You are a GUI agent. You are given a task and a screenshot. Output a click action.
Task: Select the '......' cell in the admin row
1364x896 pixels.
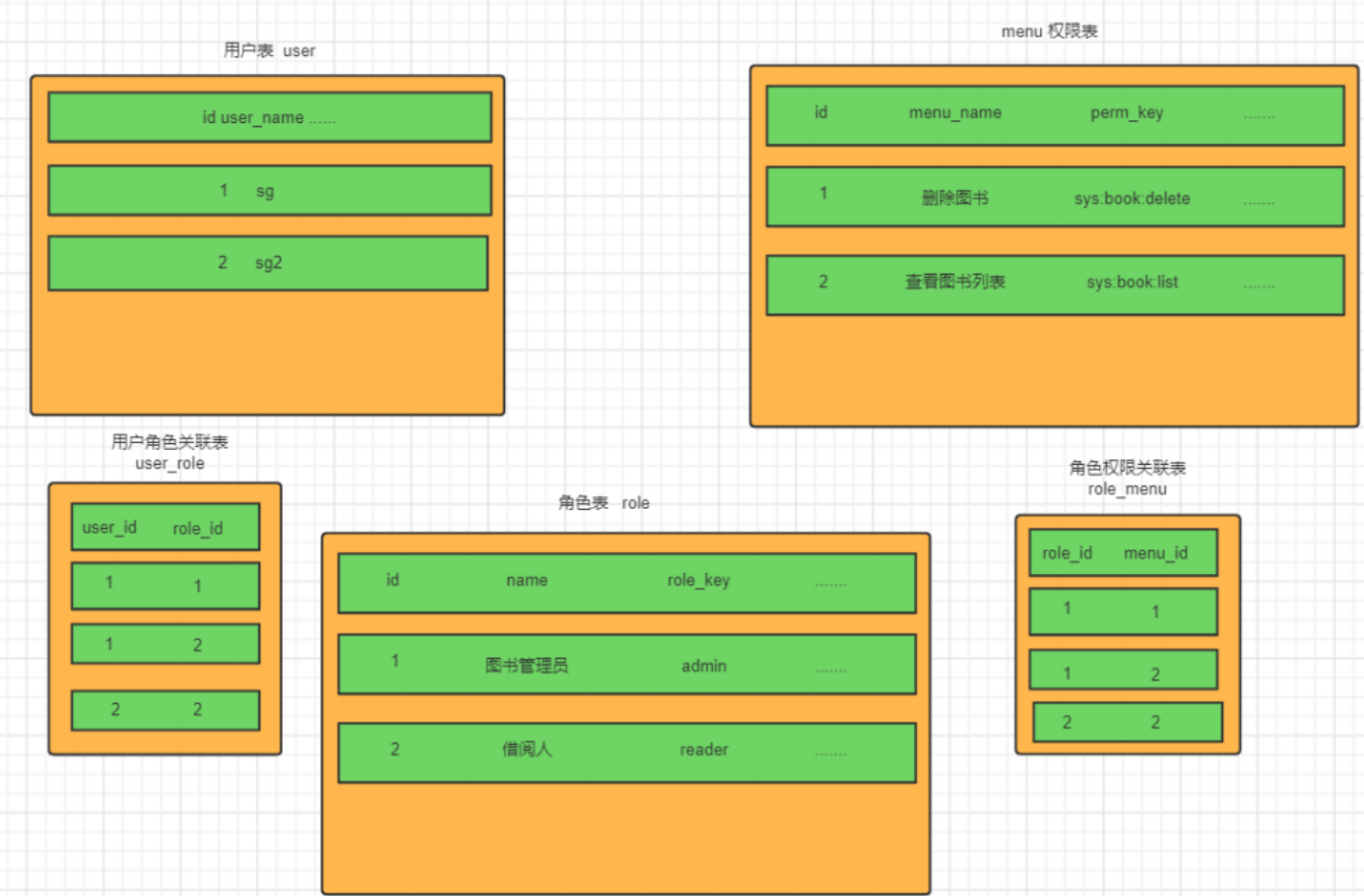point(830,670)
